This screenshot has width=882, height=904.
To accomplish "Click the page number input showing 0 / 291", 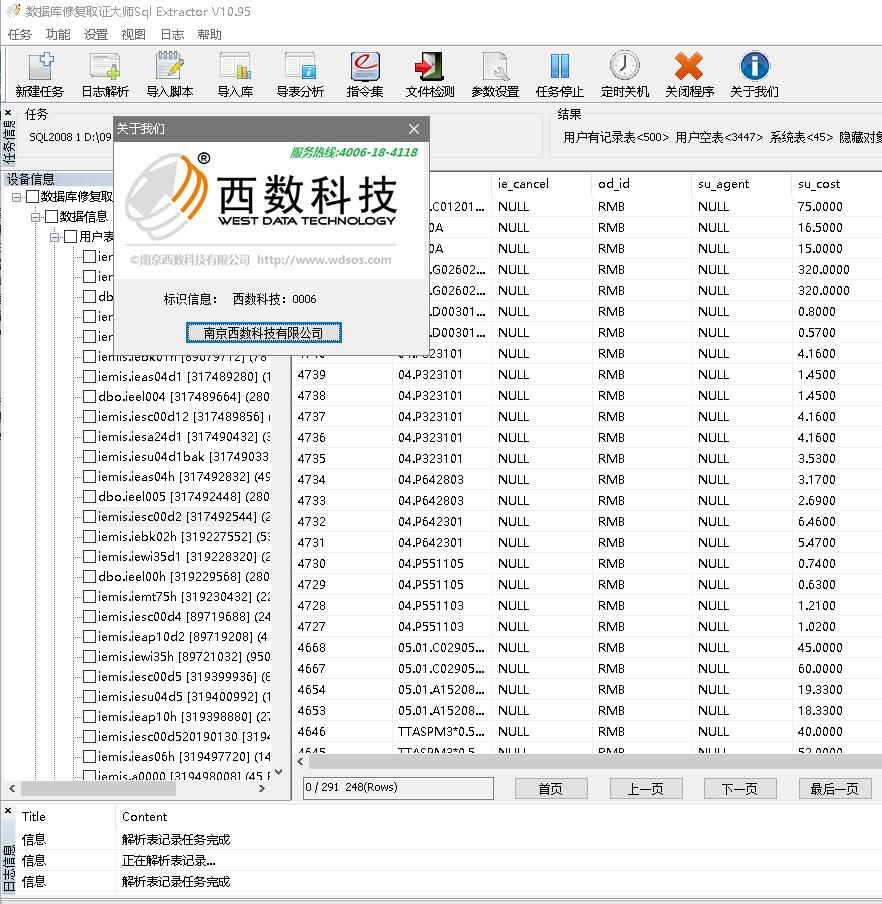I will point(398,788).
